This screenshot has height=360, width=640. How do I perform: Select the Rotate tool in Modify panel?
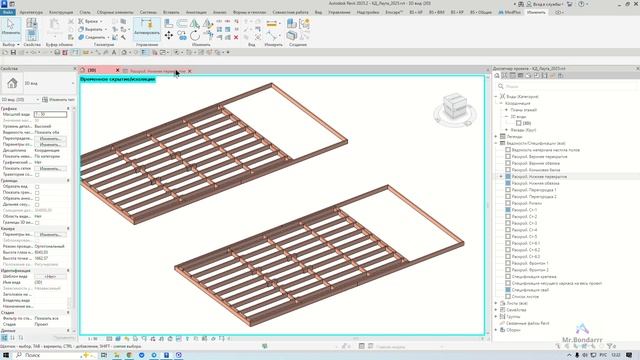pos(195,36)
